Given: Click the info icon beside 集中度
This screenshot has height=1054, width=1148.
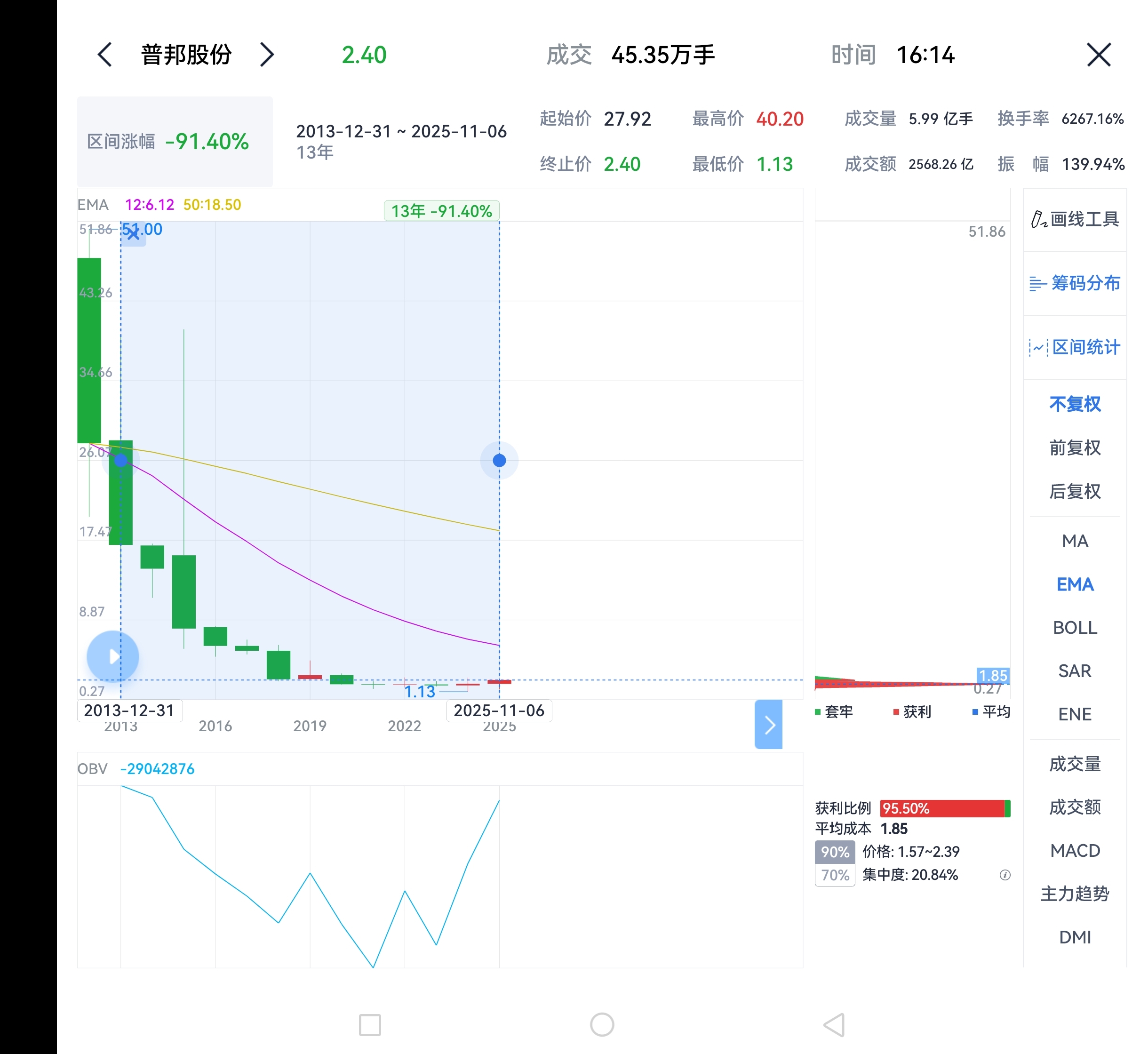Looking at the screenshot, I should coord(1004,875).
